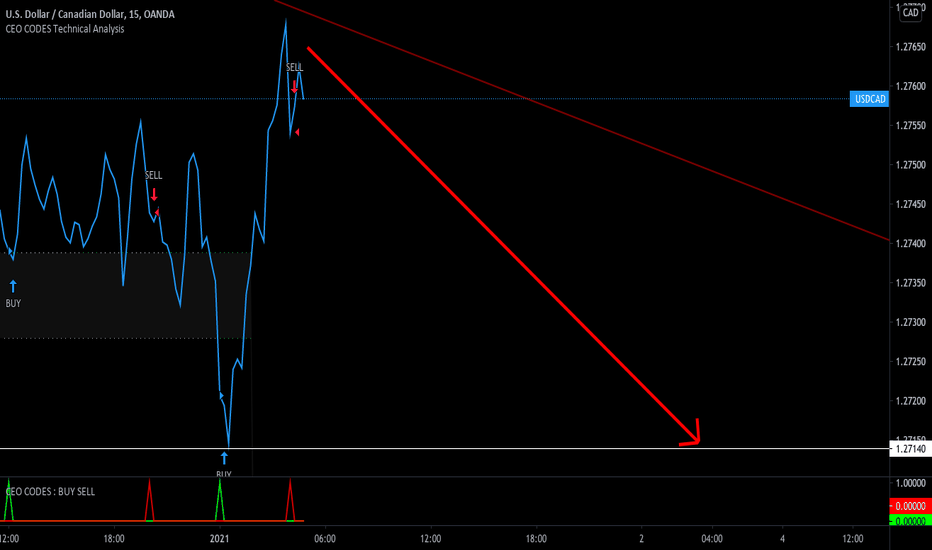Viewport: 932px width, 550px height.
Task: Click the CEO CODES : BUY SELL legend
Action: coord(50,492)
